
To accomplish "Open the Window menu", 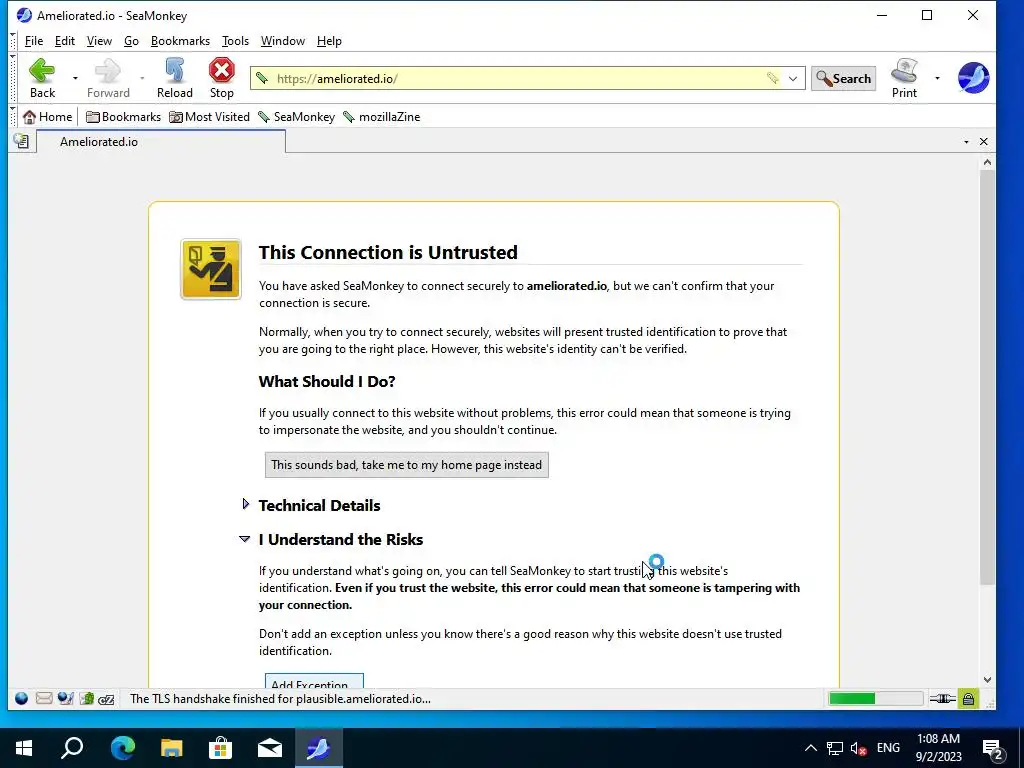I will [x=282, y=40].
